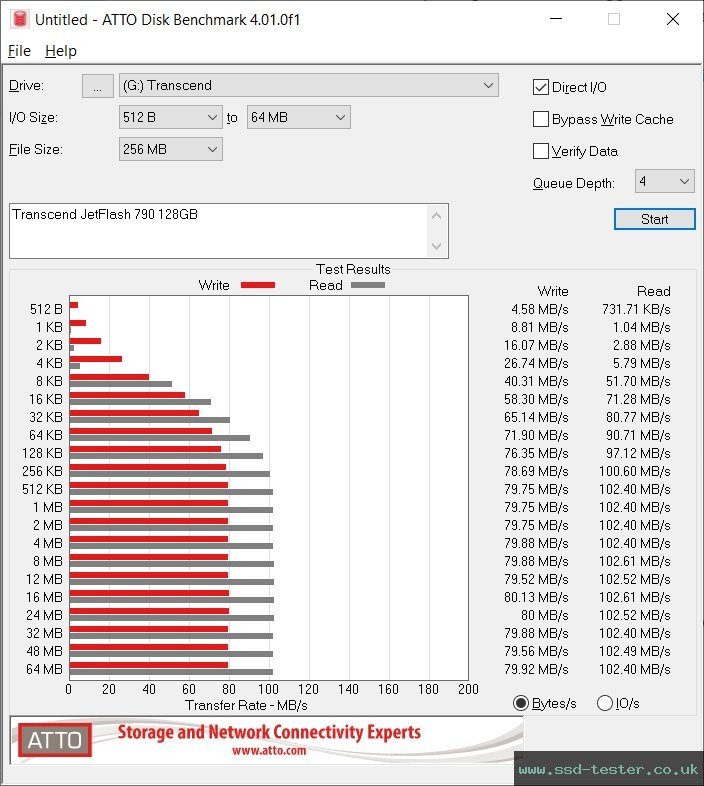
Task: Click the description box scroll down arrow
Action: (436, 246)
